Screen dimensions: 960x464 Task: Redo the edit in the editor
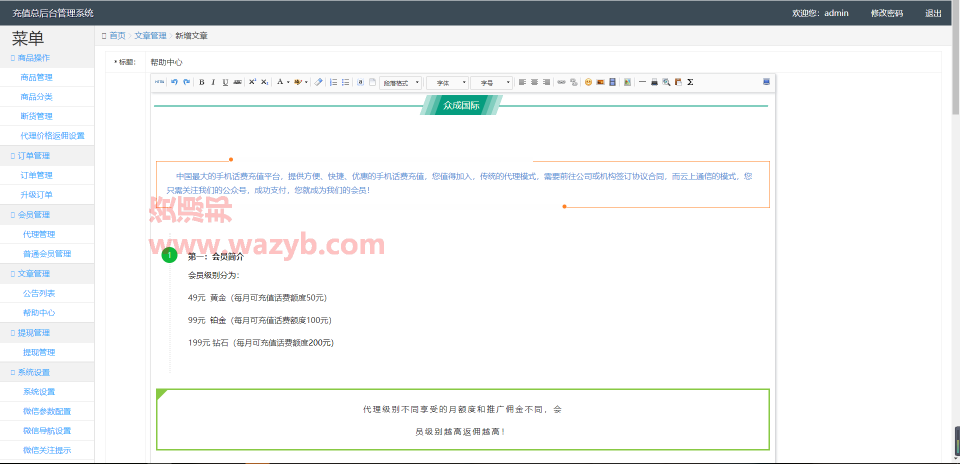click(x=187, y=82)
